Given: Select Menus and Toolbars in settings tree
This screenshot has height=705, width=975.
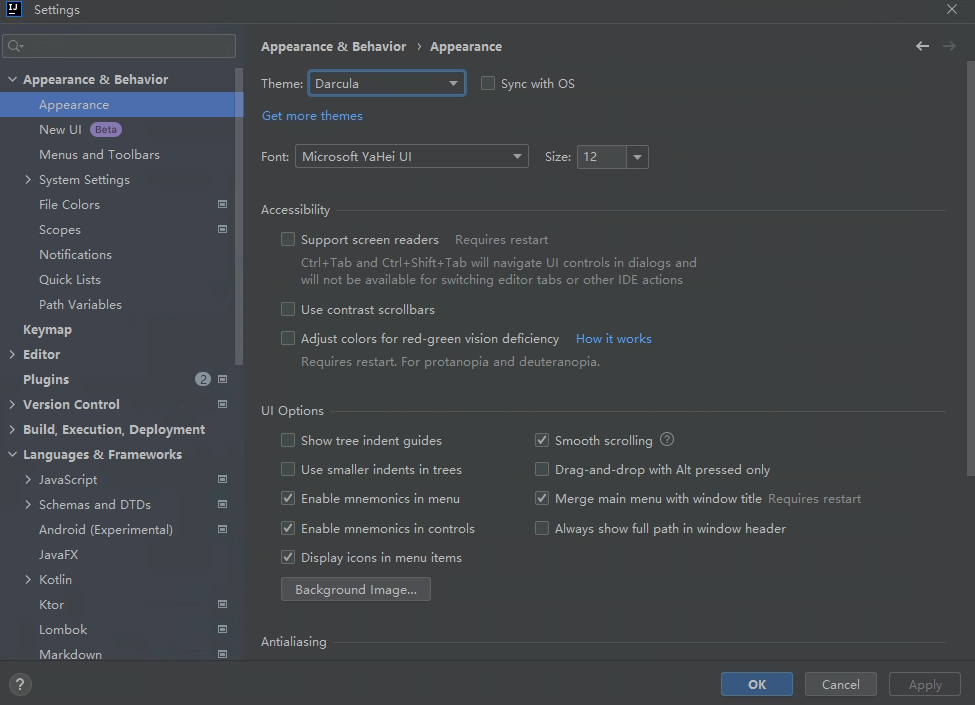Looking at the screenshot, I should click(x=99, y=154).
